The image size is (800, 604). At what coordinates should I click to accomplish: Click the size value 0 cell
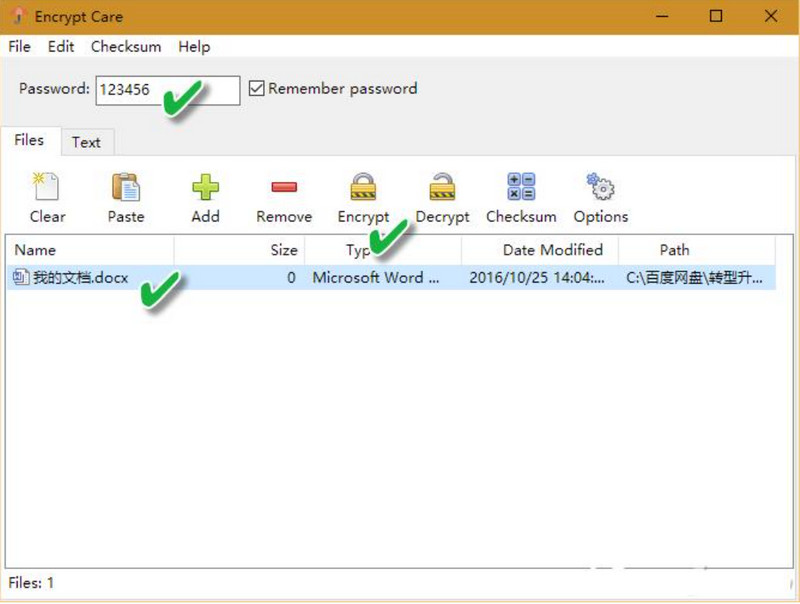(x=291, y=278)
